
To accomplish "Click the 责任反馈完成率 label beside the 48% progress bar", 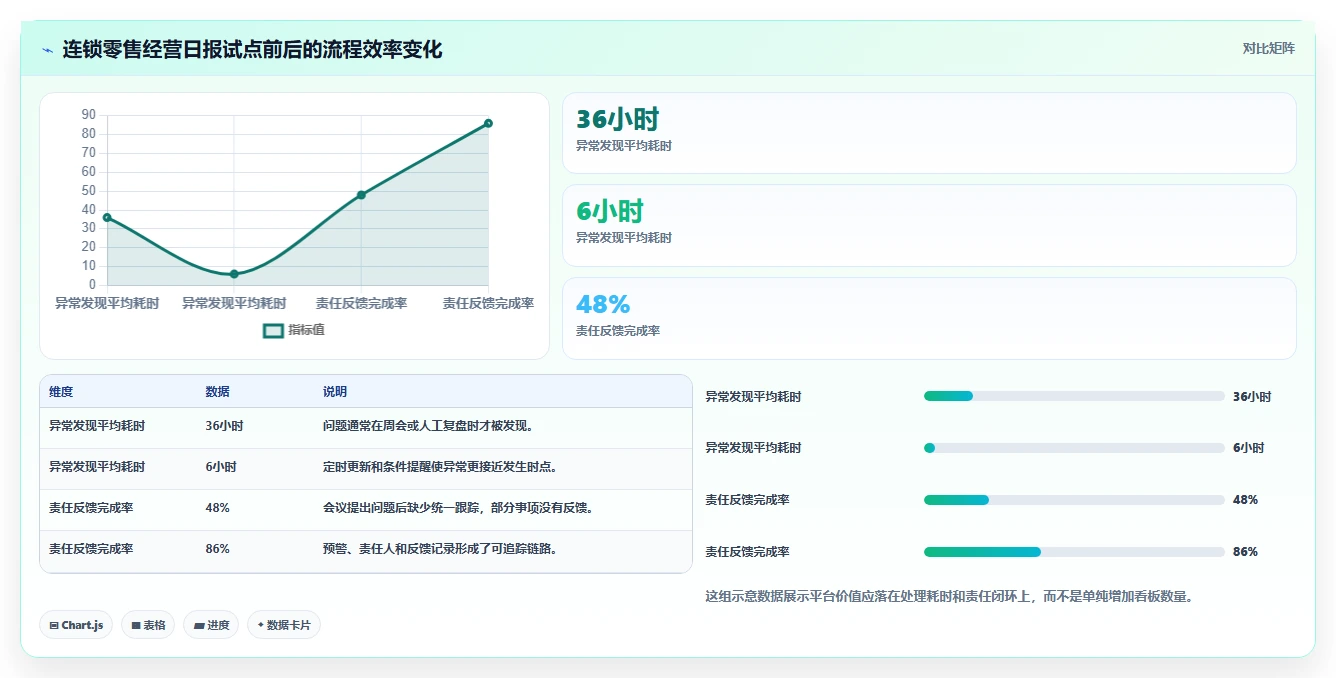I will (x=747, y=500).
